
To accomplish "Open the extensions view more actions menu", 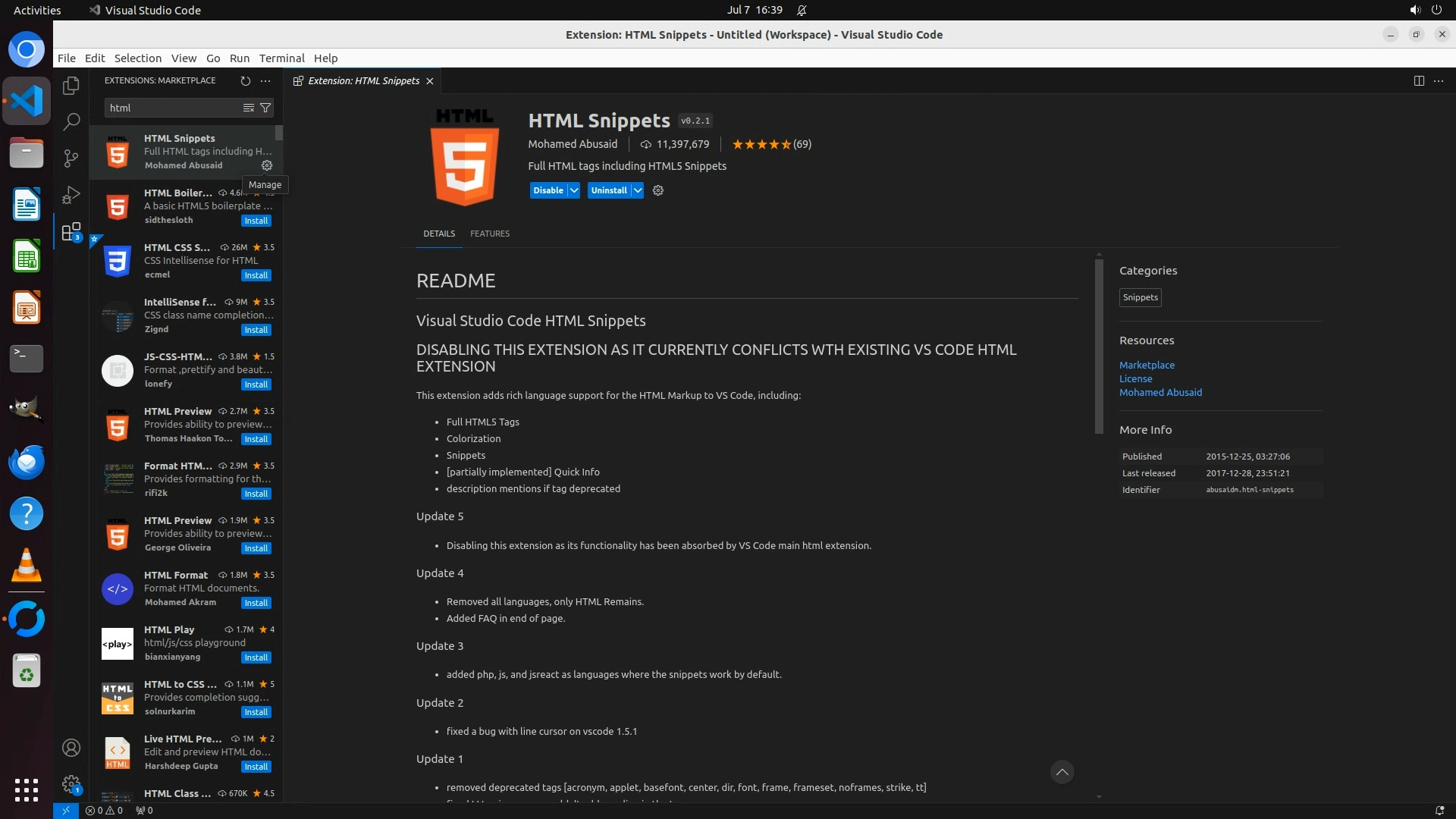I will pos(265,80).
